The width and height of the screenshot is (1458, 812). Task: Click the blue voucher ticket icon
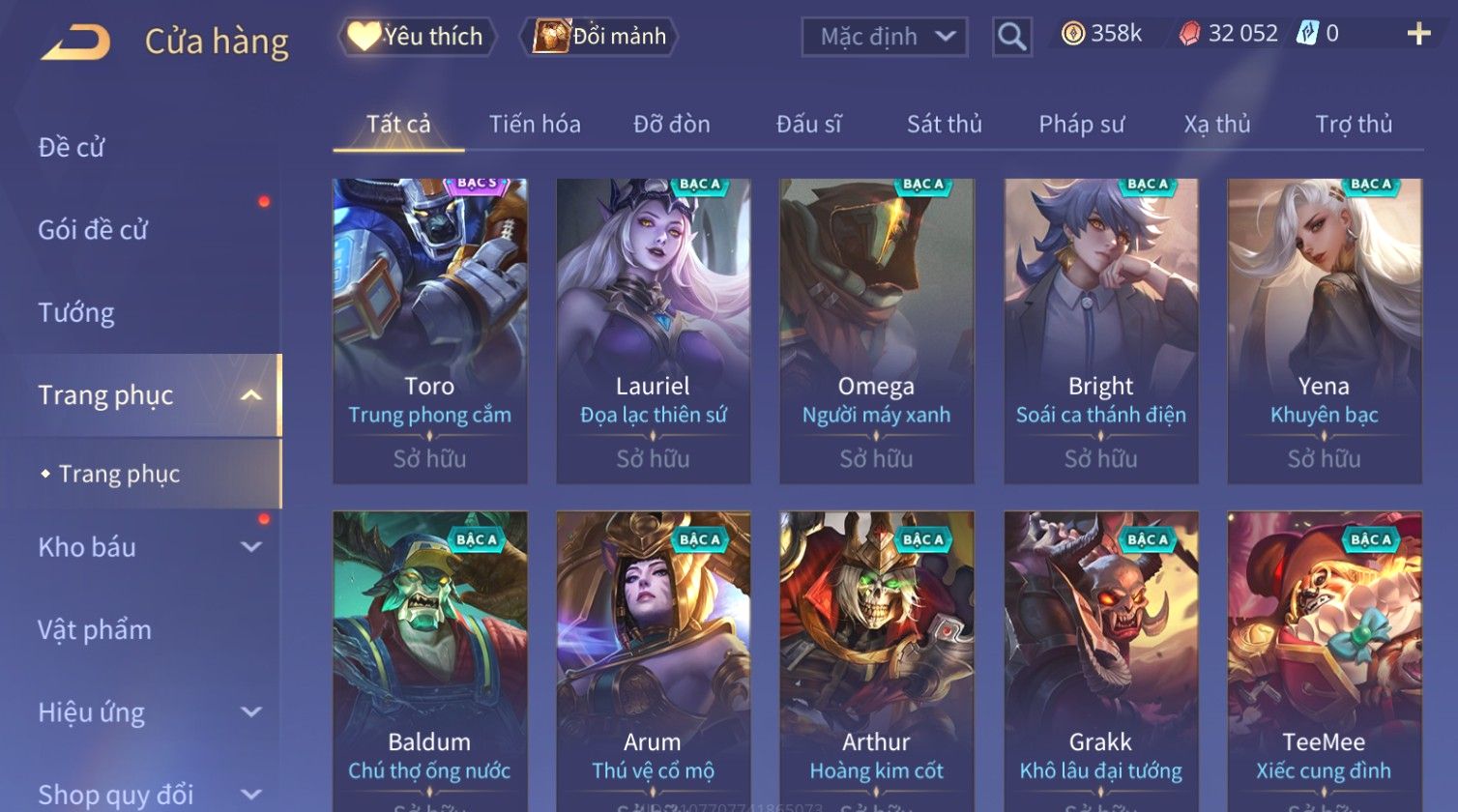click(1308, 34)
